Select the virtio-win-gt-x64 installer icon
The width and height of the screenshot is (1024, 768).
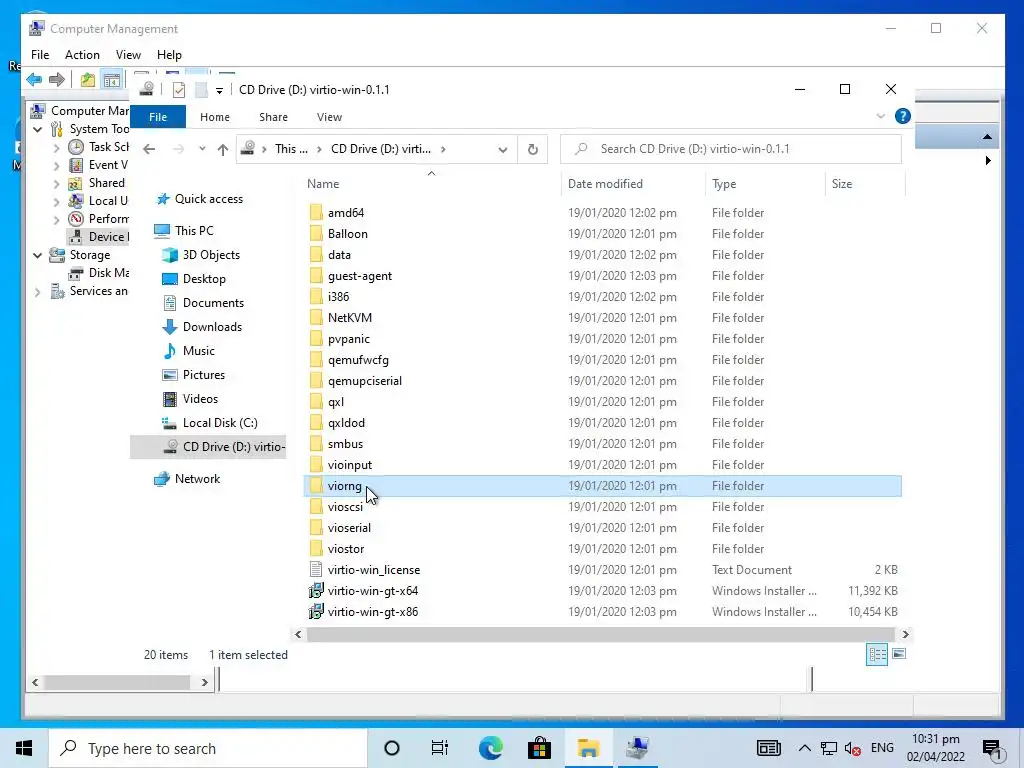tap(316, 590)
